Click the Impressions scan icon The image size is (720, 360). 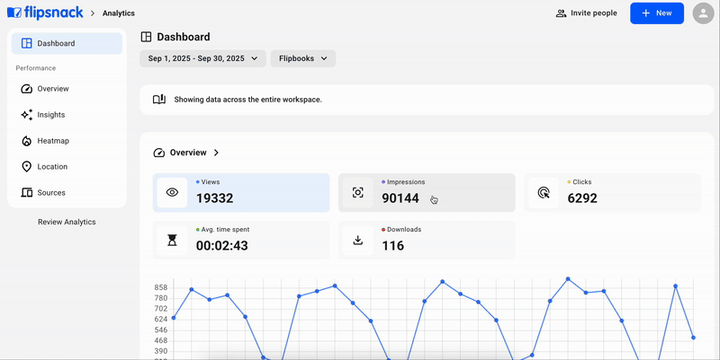358,193
